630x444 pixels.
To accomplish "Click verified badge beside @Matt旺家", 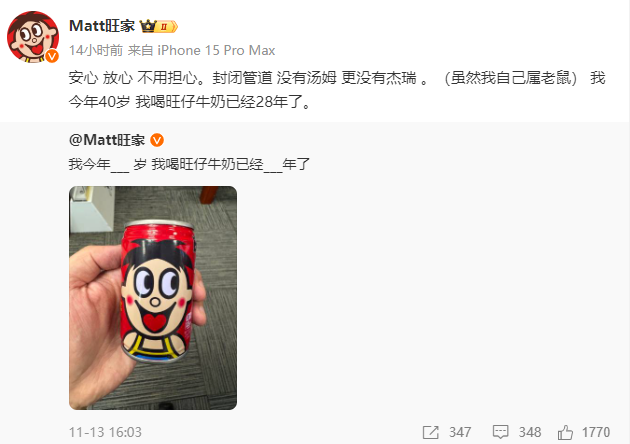I will 157,140.
